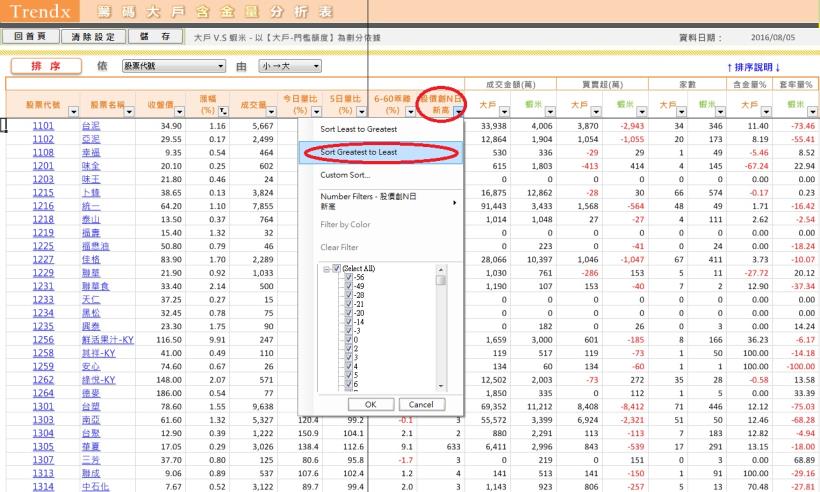
Task: Open stock name link 中石化
Action: [96, 487]
